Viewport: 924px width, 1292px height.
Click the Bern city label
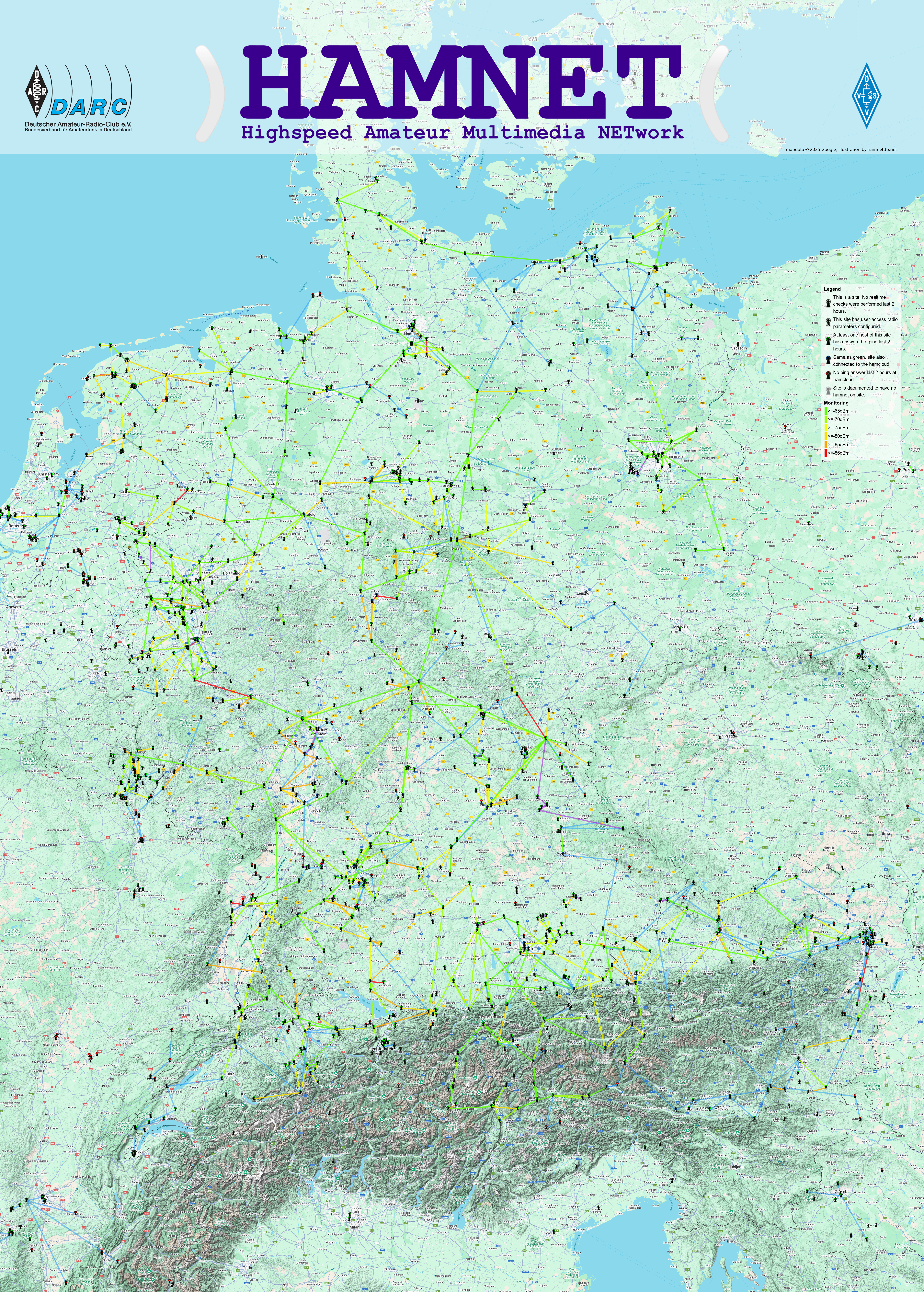230,1074
